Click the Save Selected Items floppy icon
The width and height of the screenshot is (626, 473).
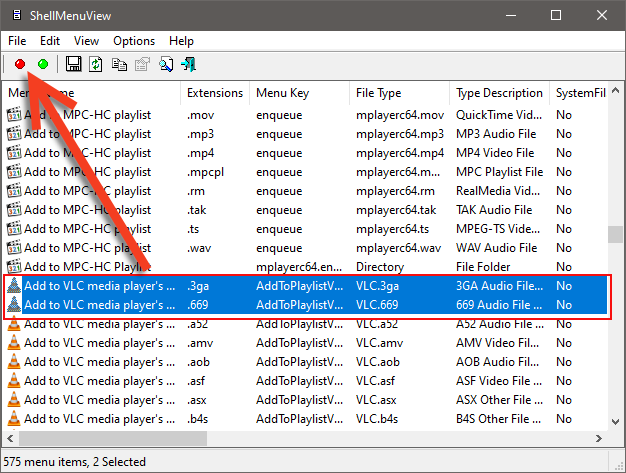point(73,64)
